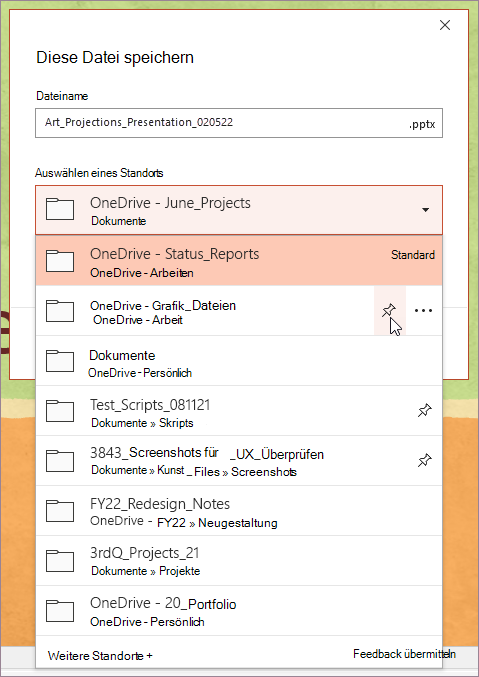Pick FY22_Redesign_Notes folder

click(239, 510)
